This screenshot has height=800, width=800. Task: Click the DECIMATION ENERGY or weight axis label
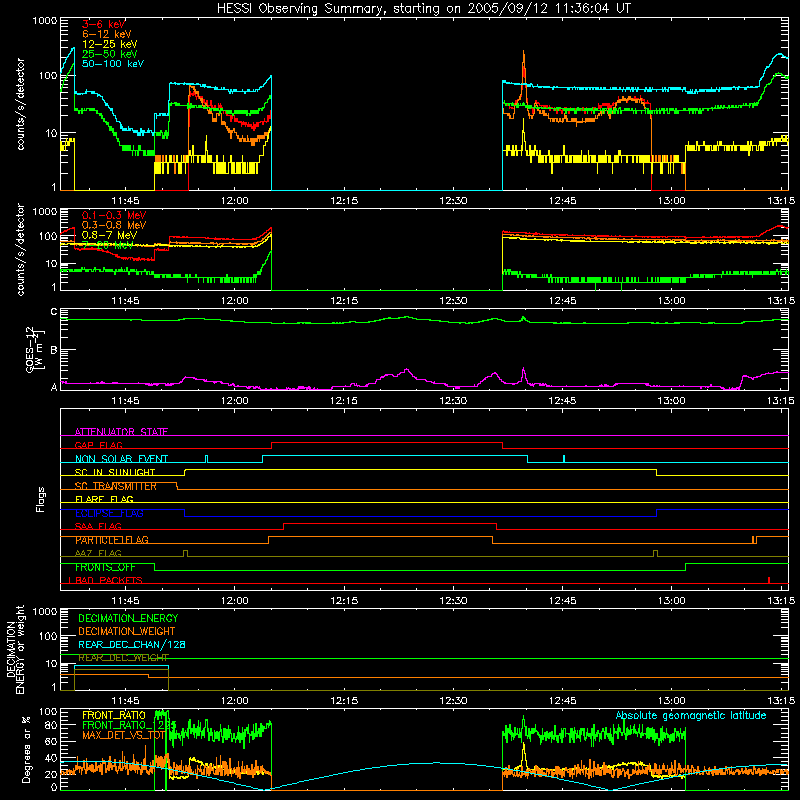pyautogui.click(x=15, y=649)
